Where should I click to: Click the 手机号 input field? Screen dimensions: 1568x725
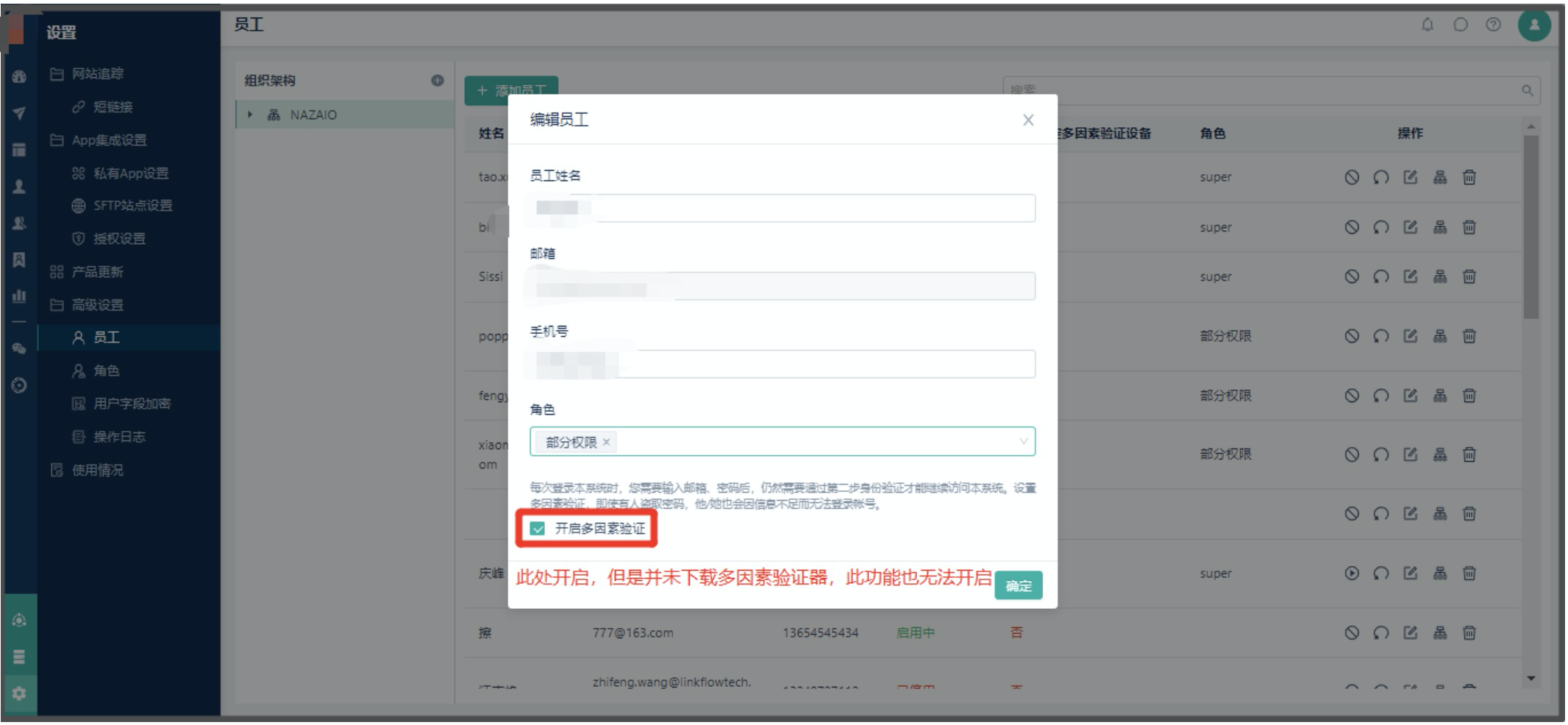pos(783,365)
